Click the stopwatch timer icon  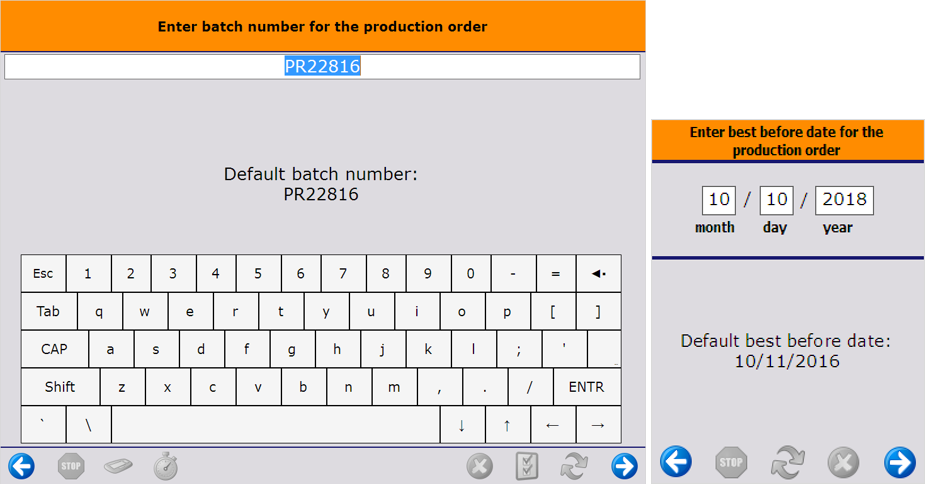pyautogui.click(x=165, y=465)
